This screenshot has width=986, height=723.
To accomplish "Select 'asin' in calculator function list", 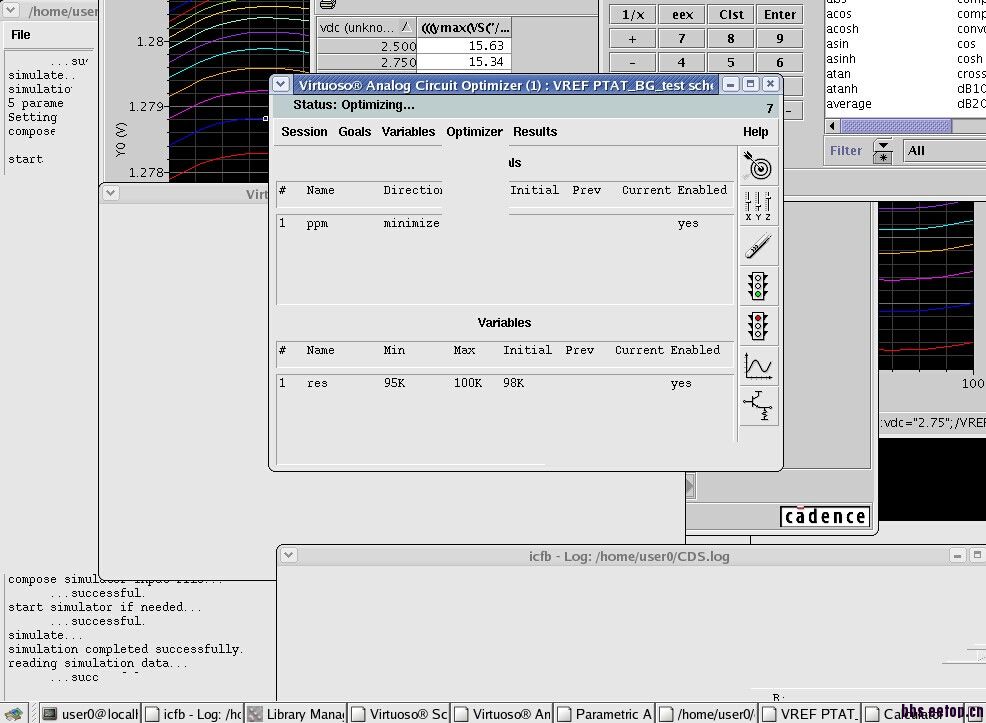I will (x=837, y=44).
